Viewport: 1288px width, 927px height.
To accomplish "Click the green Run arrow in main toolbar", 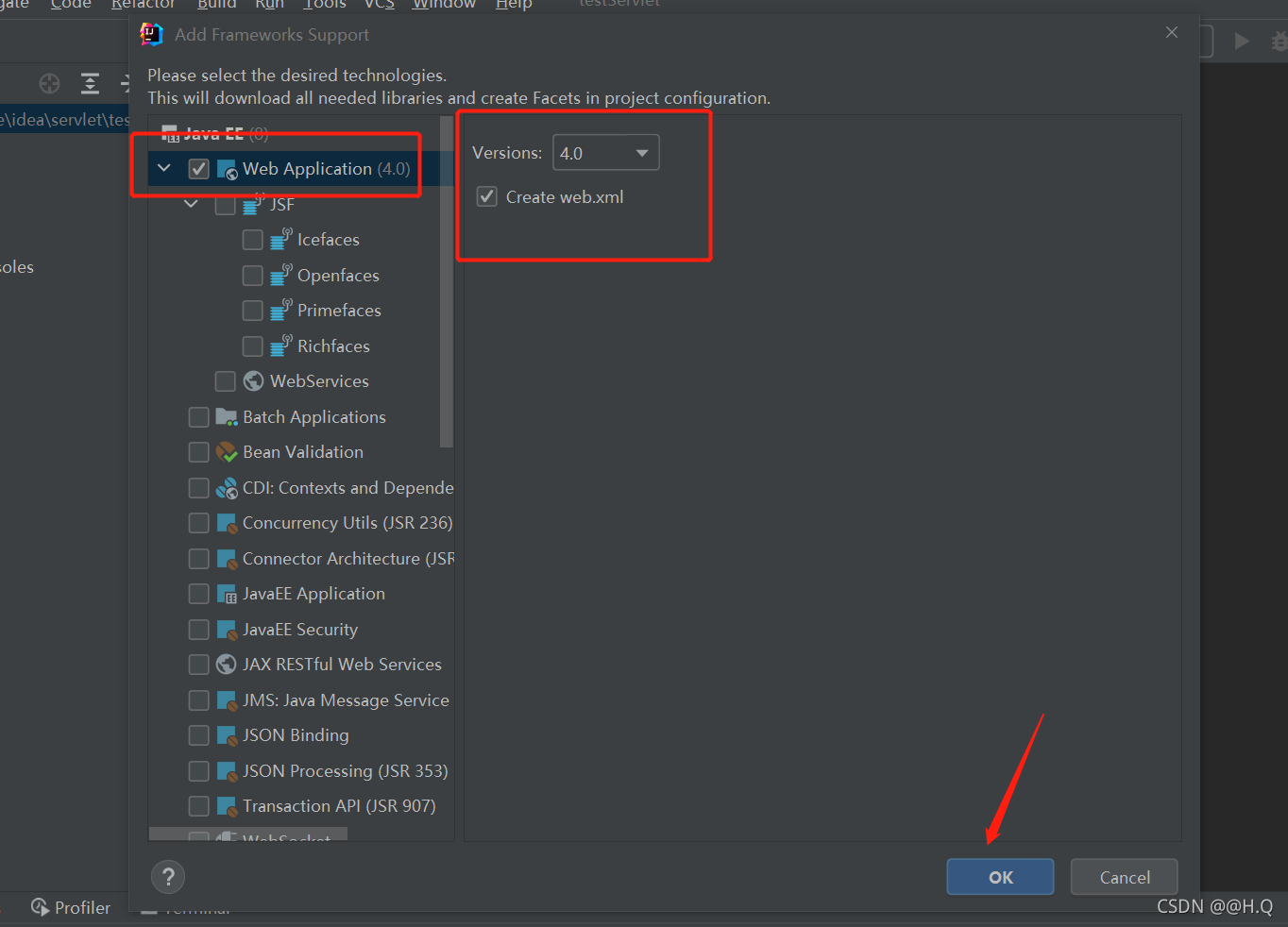I will [1242, 41].
